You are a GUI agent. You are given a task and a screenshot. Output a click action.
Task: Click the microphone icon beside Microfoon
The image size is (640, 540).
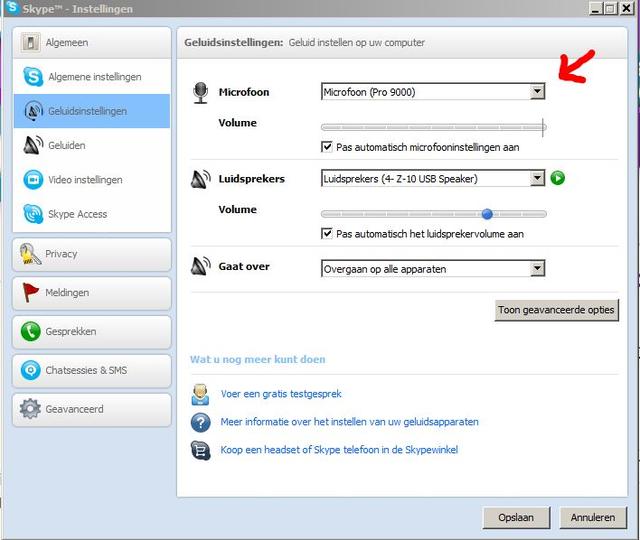click(x=200, y=93)
